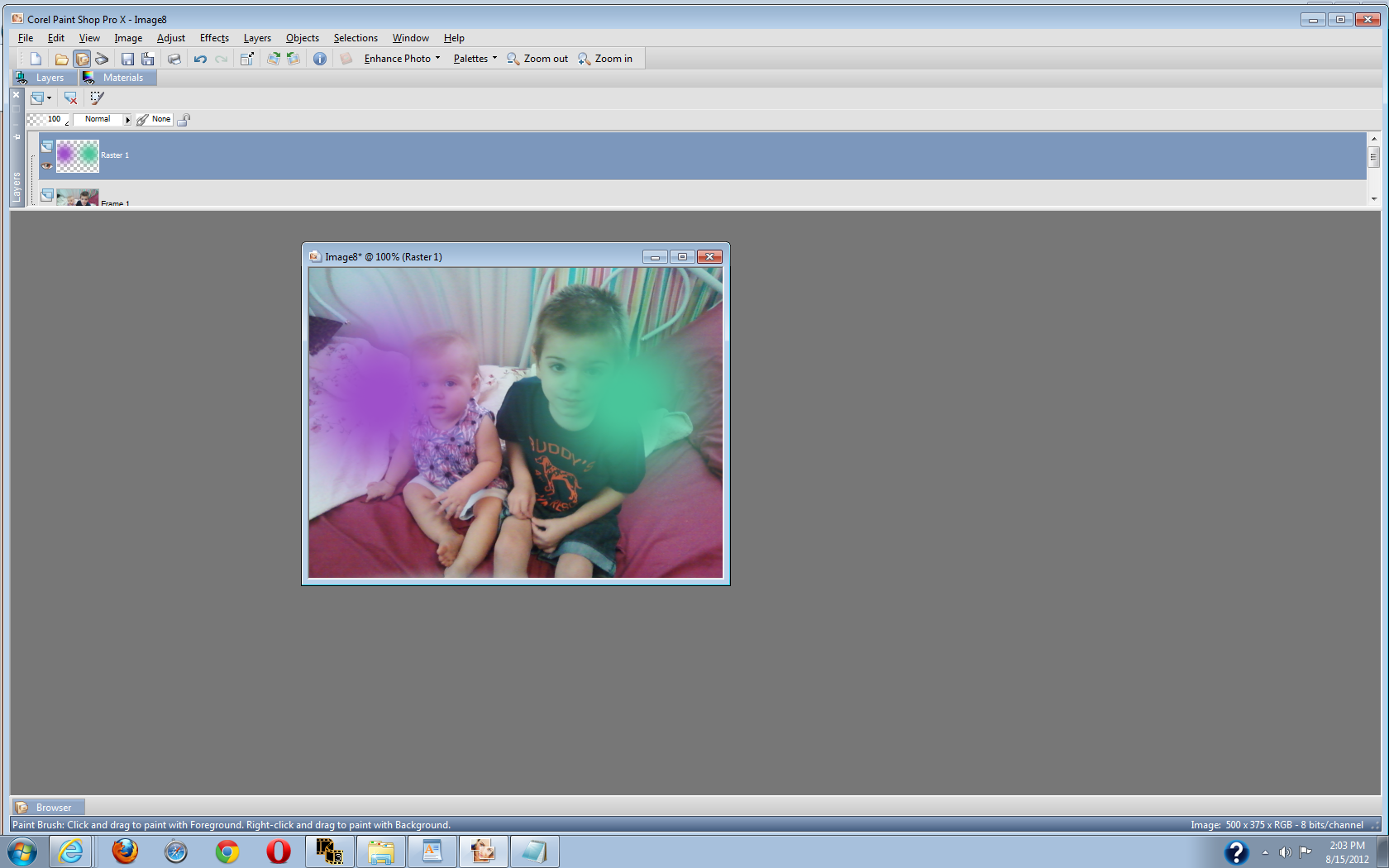Click the Zoom out button

point(537,59)
